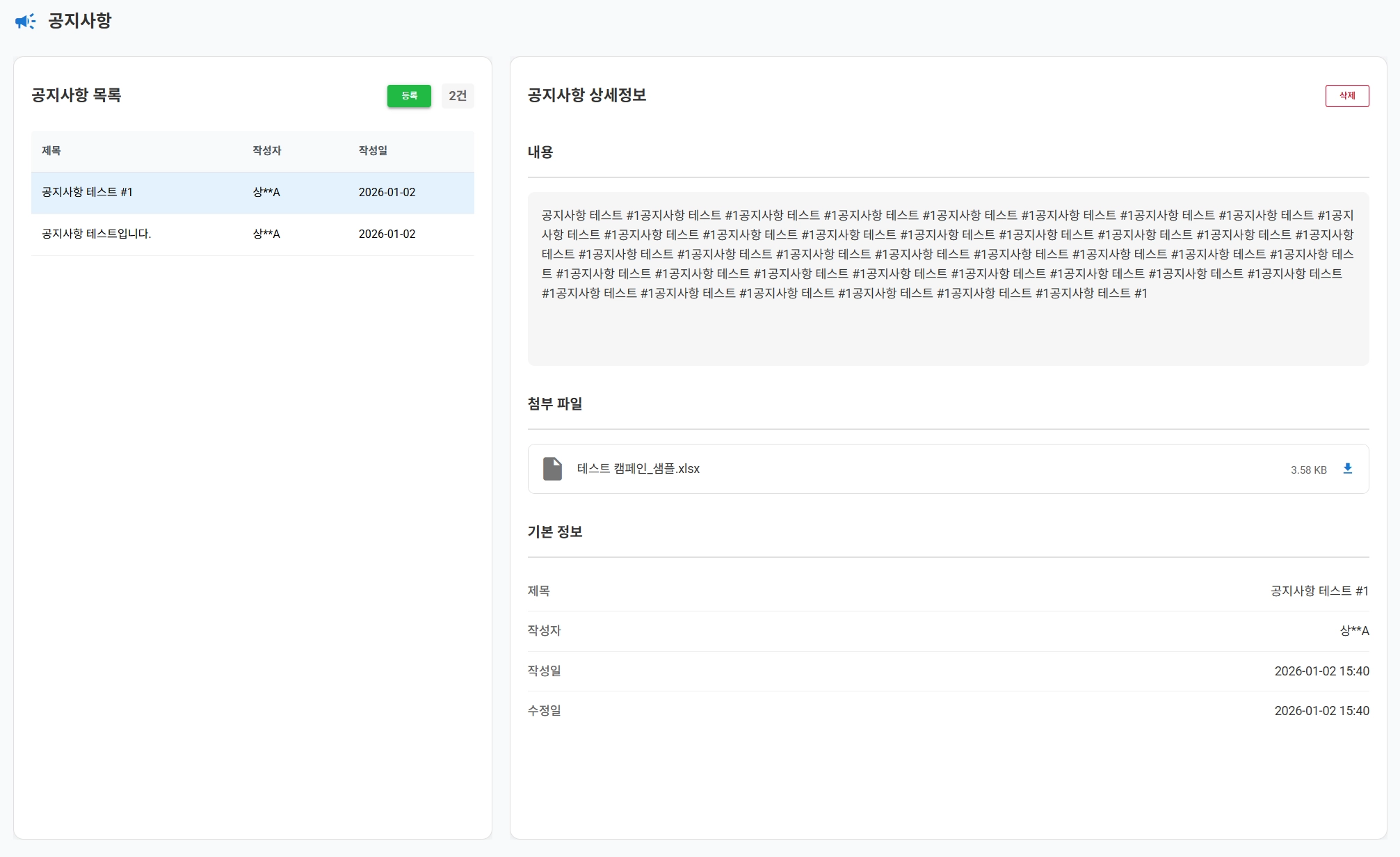Viewport: 1400px width, 857px height.
Task: Click the 작성일 column header
Action: [x=373, y=151]
